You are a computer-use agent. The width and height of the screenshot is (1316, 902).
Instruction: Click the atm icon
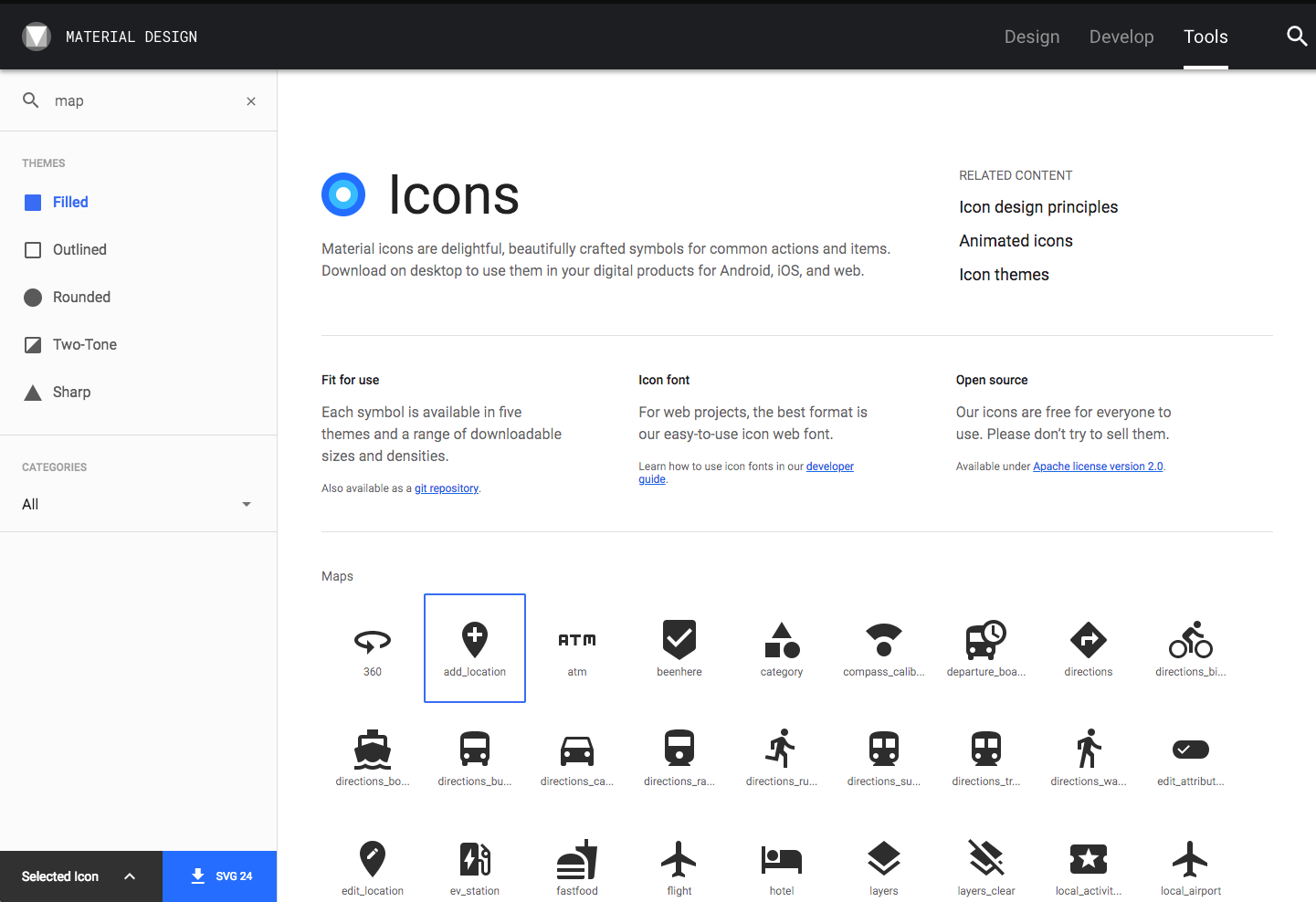pos(576,647)
